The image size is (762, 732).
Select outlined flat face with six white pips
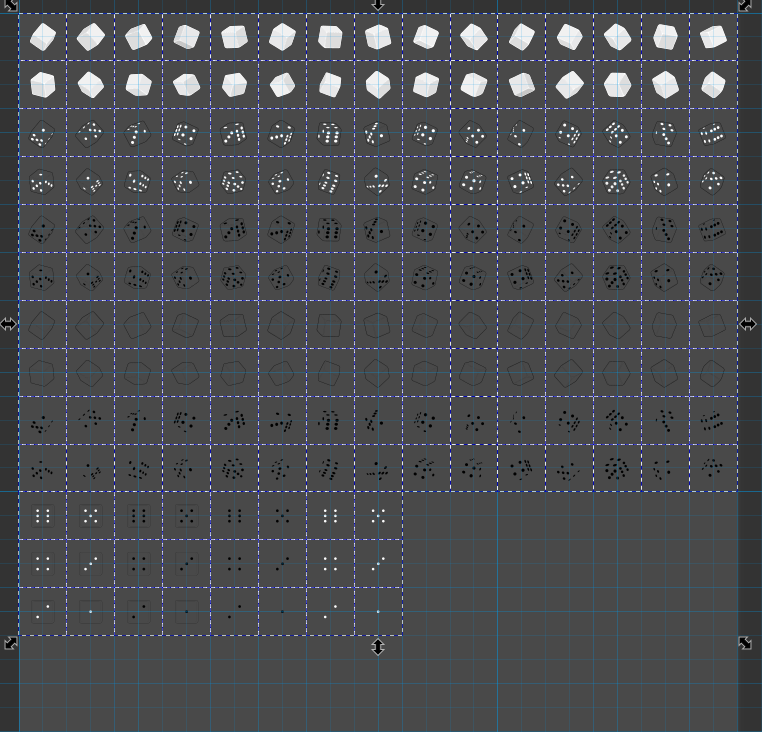[43, 516]
